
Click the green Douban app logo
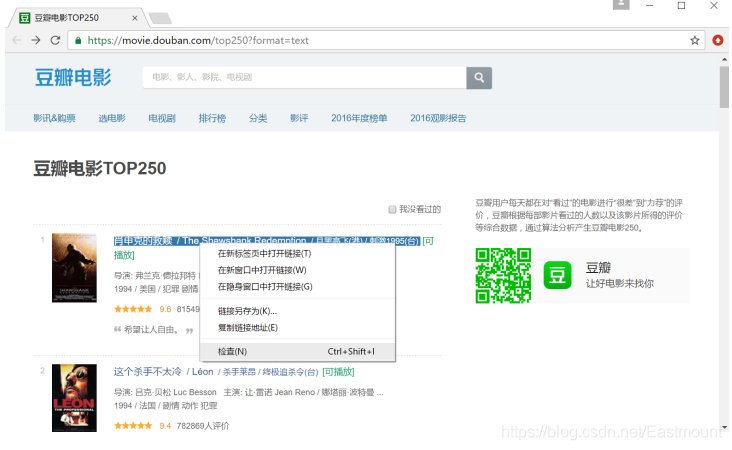pyautogui.click(x=557, y=275)
